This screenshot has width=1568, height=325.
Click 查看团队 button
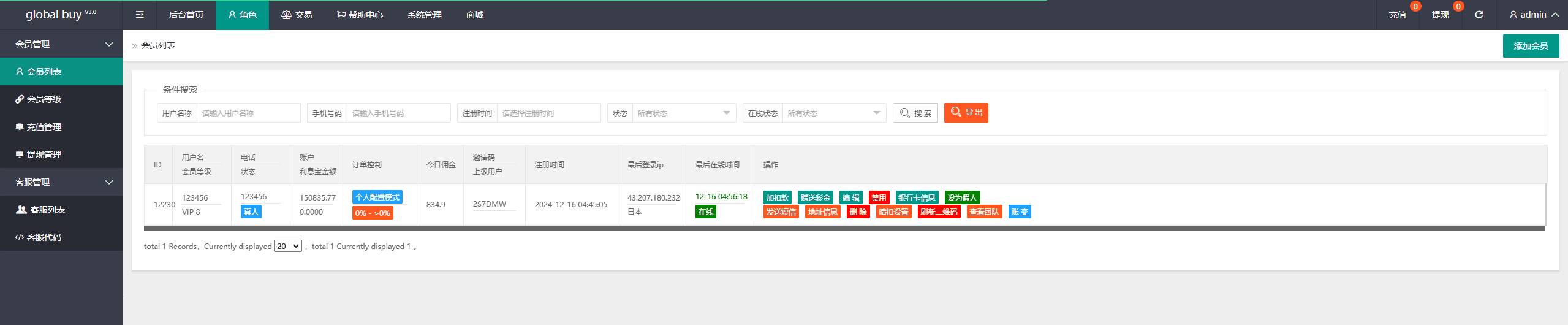pos(985,212)
